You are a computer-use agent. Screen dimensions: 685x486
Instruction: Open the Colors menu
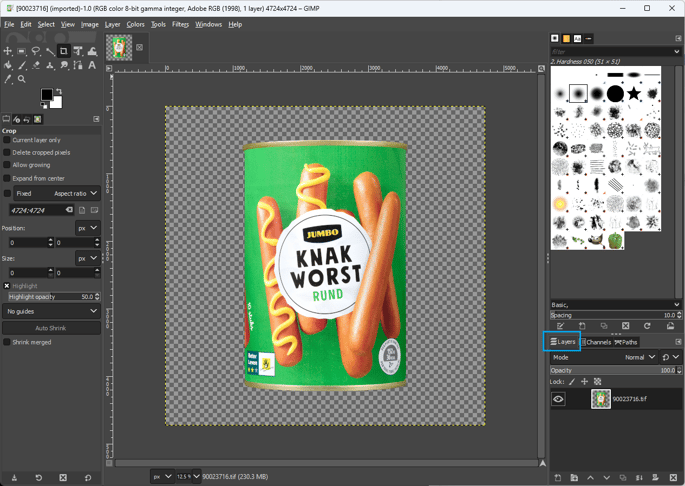pos(135,24)
